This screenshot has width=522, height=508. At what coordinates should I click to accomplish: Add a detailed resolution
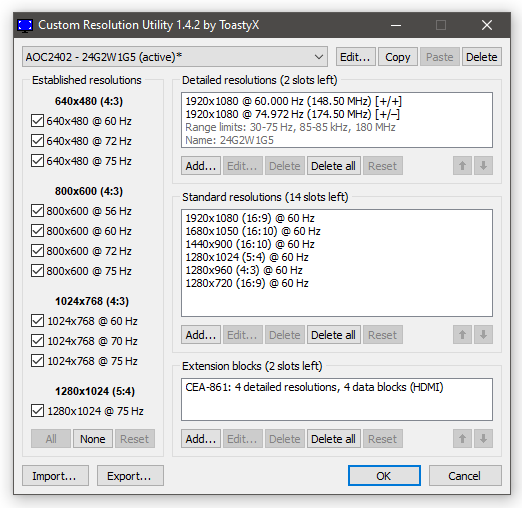(x=201, y=166)
